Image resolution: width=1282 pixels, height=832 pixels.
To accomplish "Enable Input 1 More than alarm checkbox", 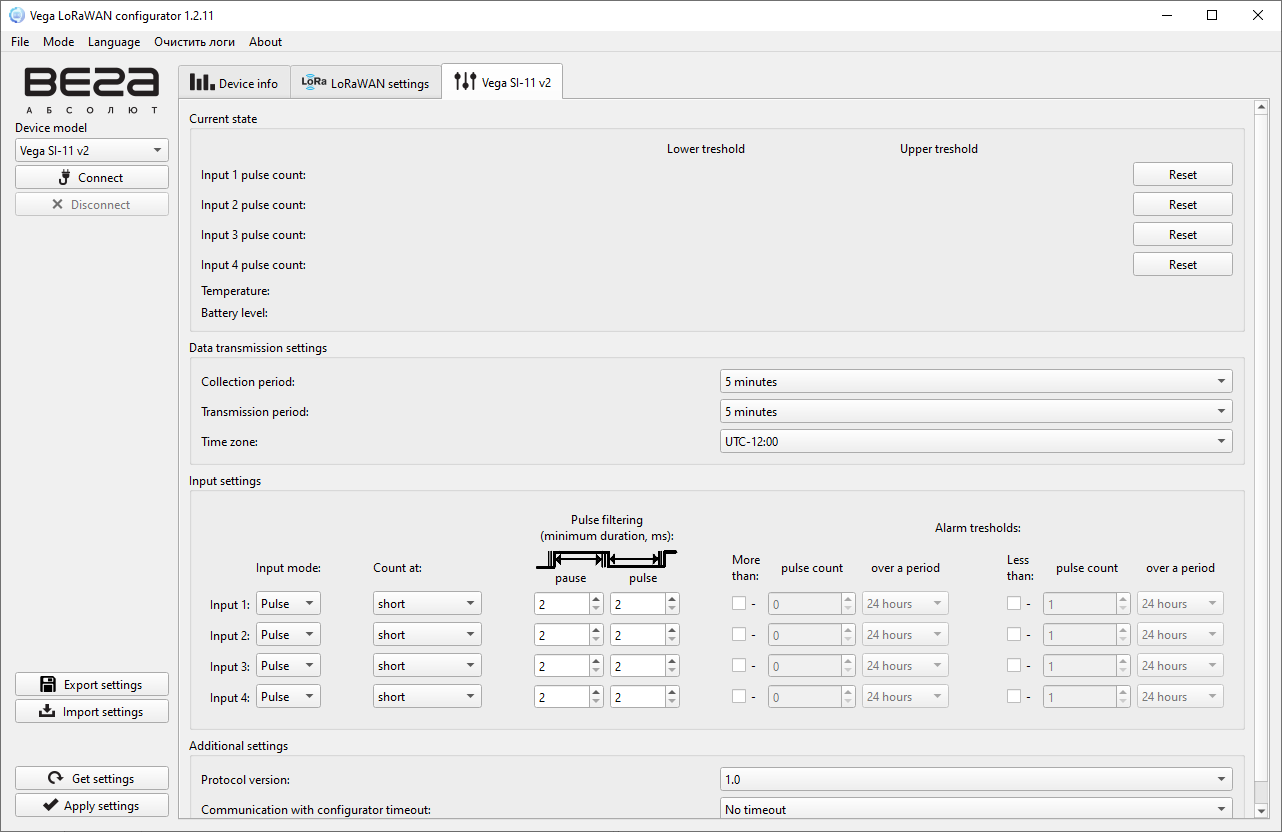I will (x=739, y=604).
